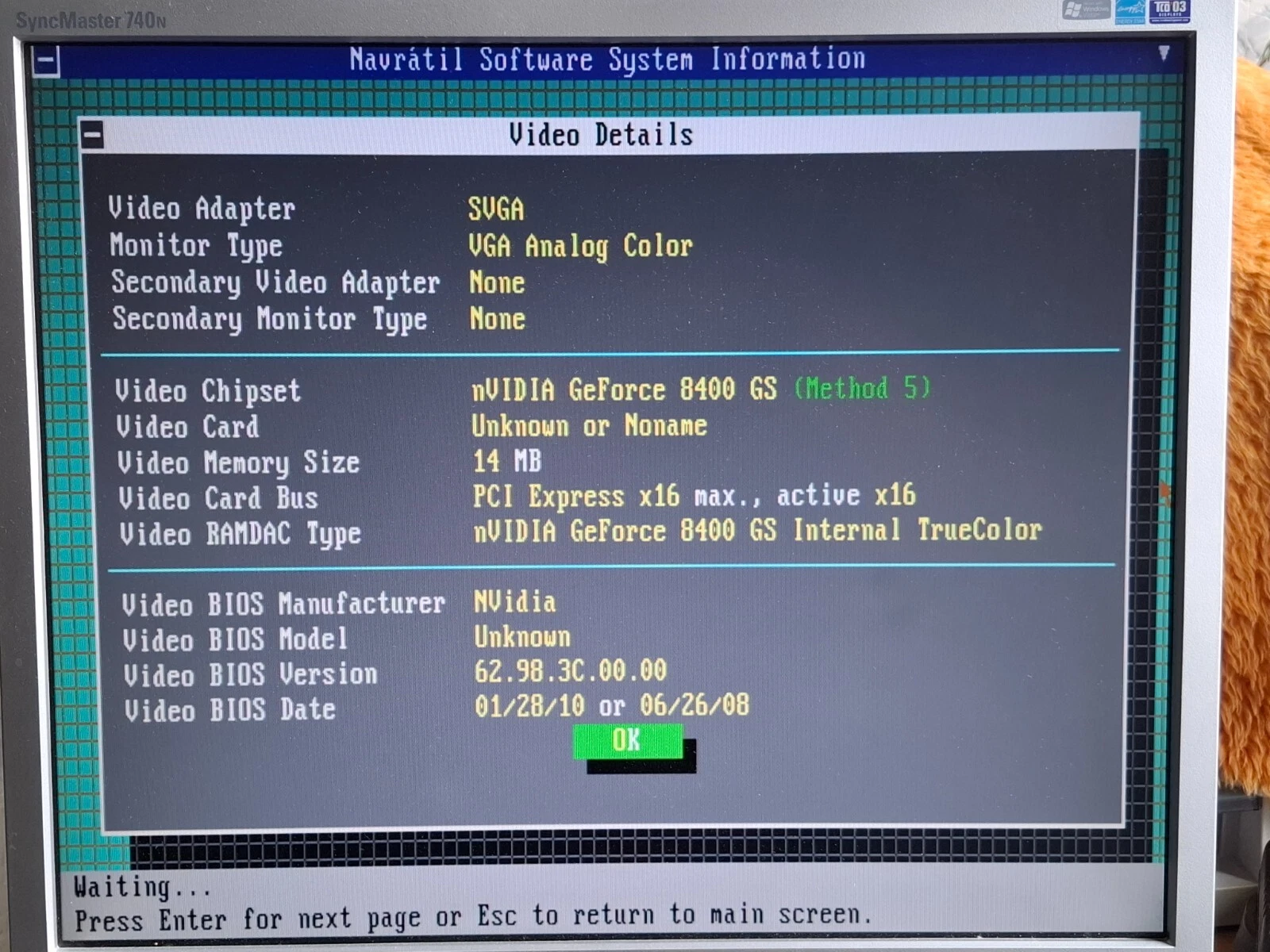This screenshot has height=952, width=1270.
Task: Select '01/28/10 or 06/26/08' BIOS date
Action: (x=612, y=705)
